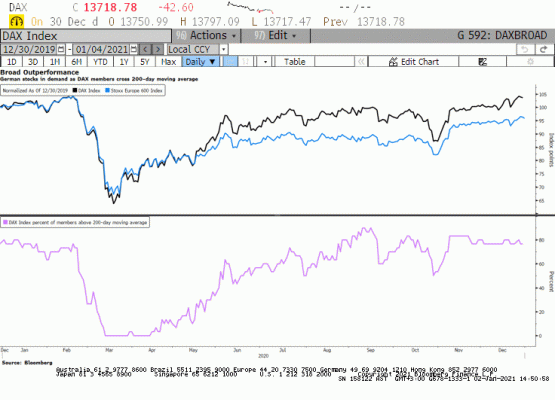
Task: Click purple 200-day average legend swatch
Action: click(x=5, y=223)
